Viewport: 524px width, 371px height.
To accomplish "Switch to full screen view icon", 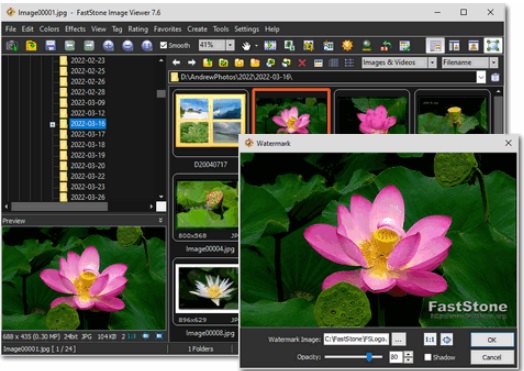I will point(493,45).
